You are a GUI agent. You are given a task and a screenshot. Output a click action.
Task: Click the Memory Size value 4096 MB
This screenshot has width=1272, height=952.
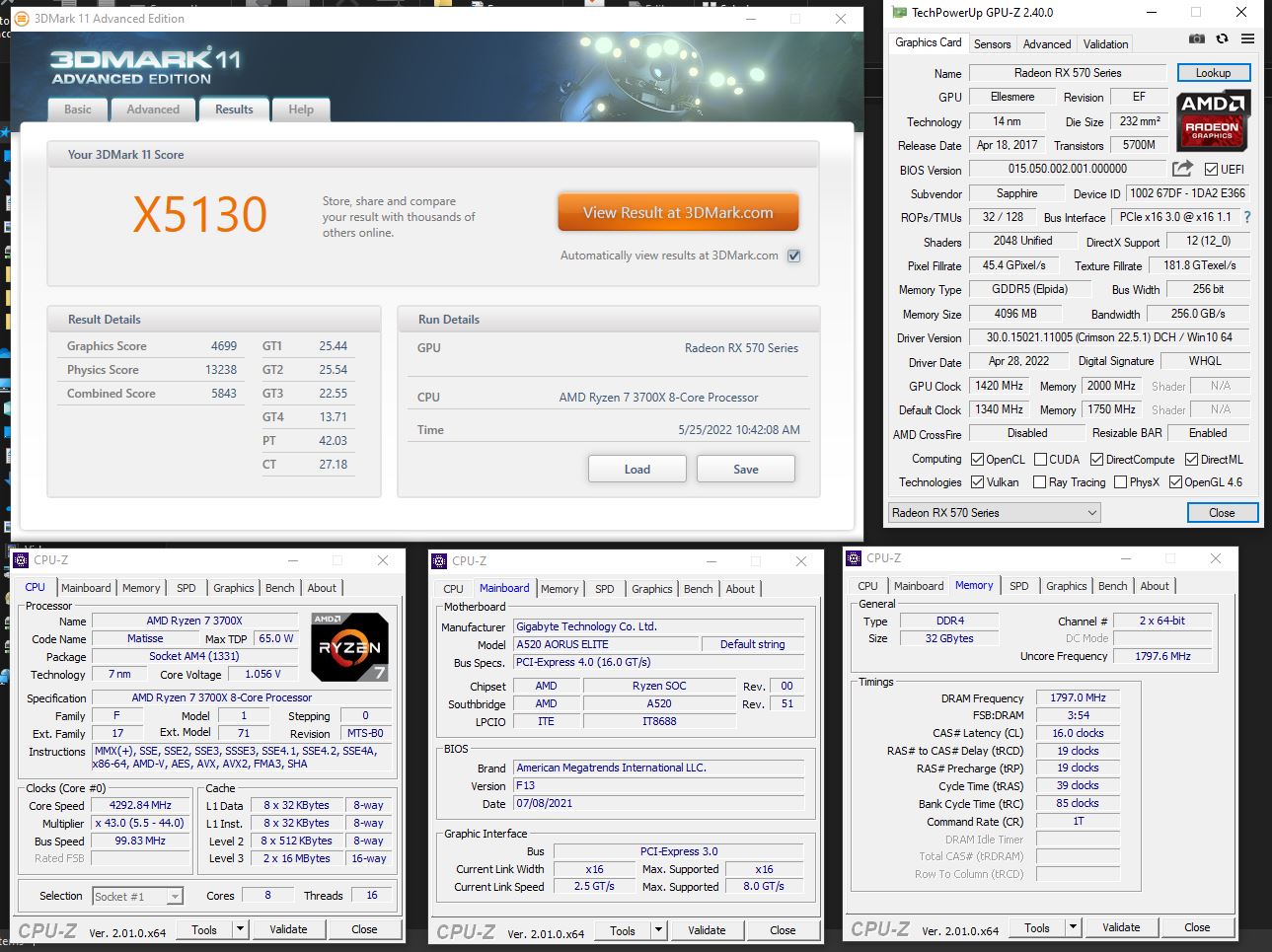click(1014, 314)
